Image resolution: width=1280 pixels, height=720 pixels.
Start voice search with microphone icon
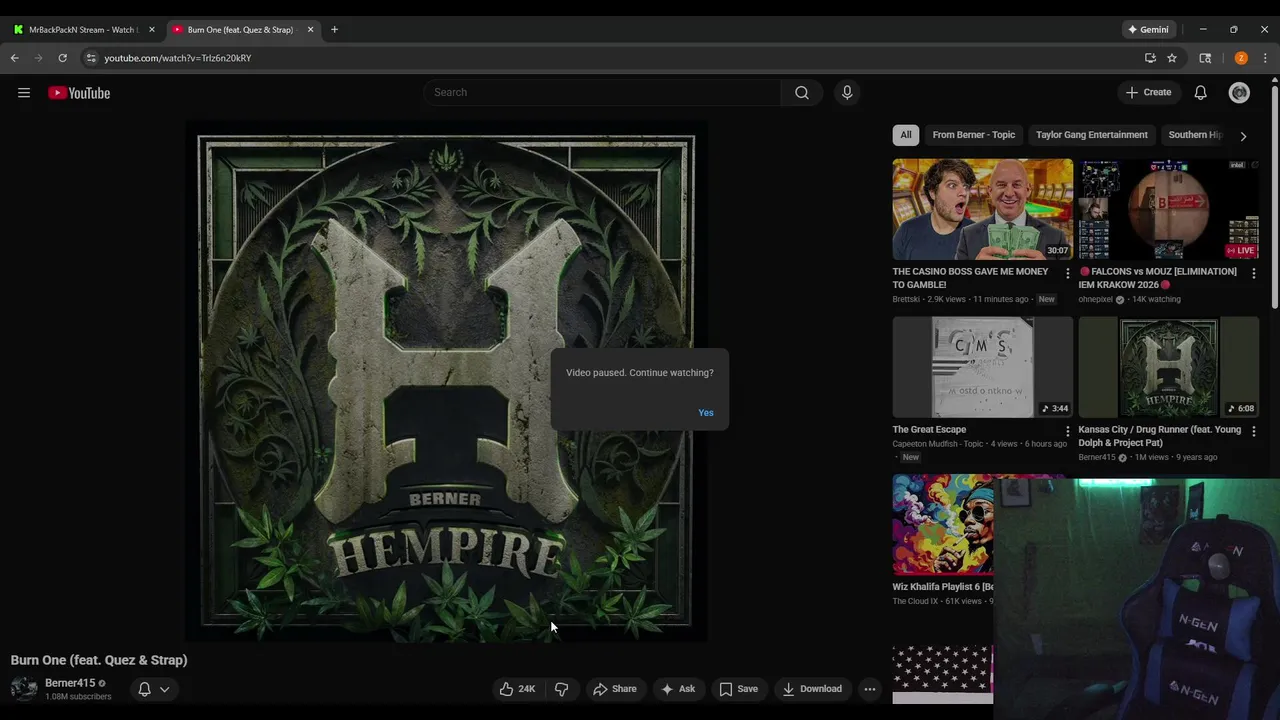coord(847,93)
